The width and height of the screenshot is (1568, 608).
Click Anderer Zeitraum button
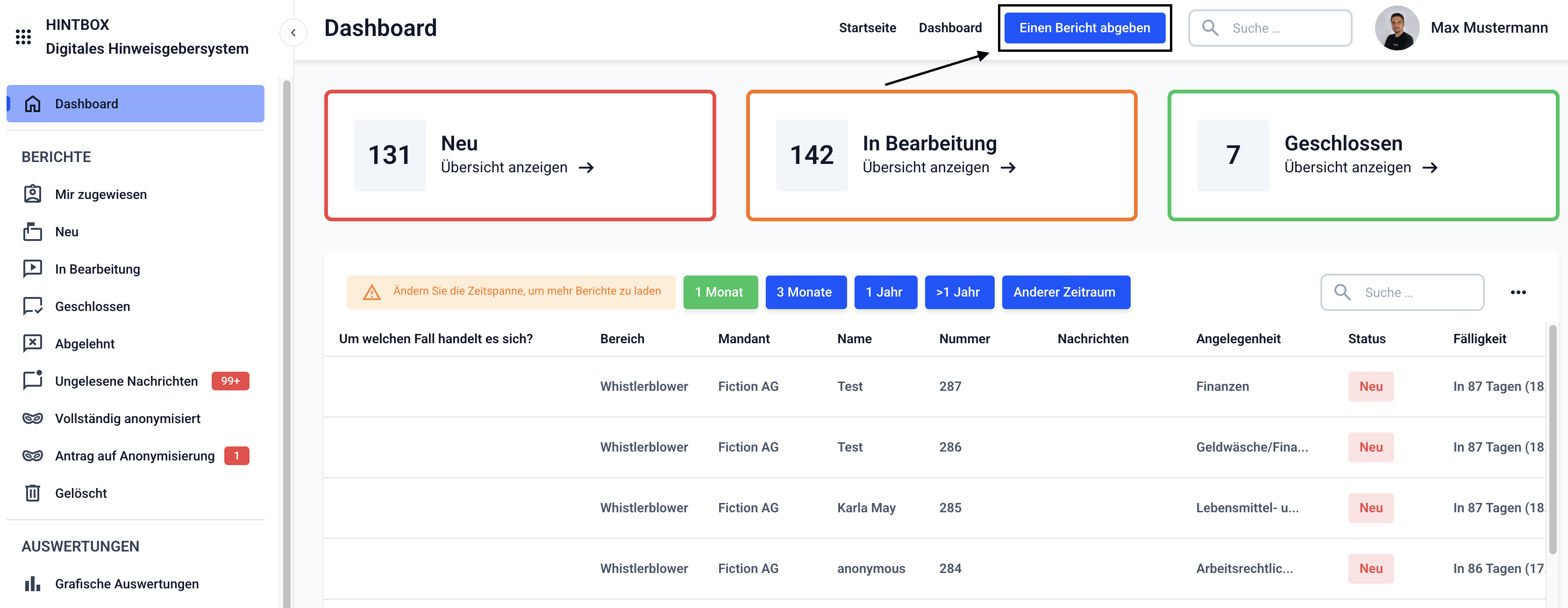[x=1065, y=292]
